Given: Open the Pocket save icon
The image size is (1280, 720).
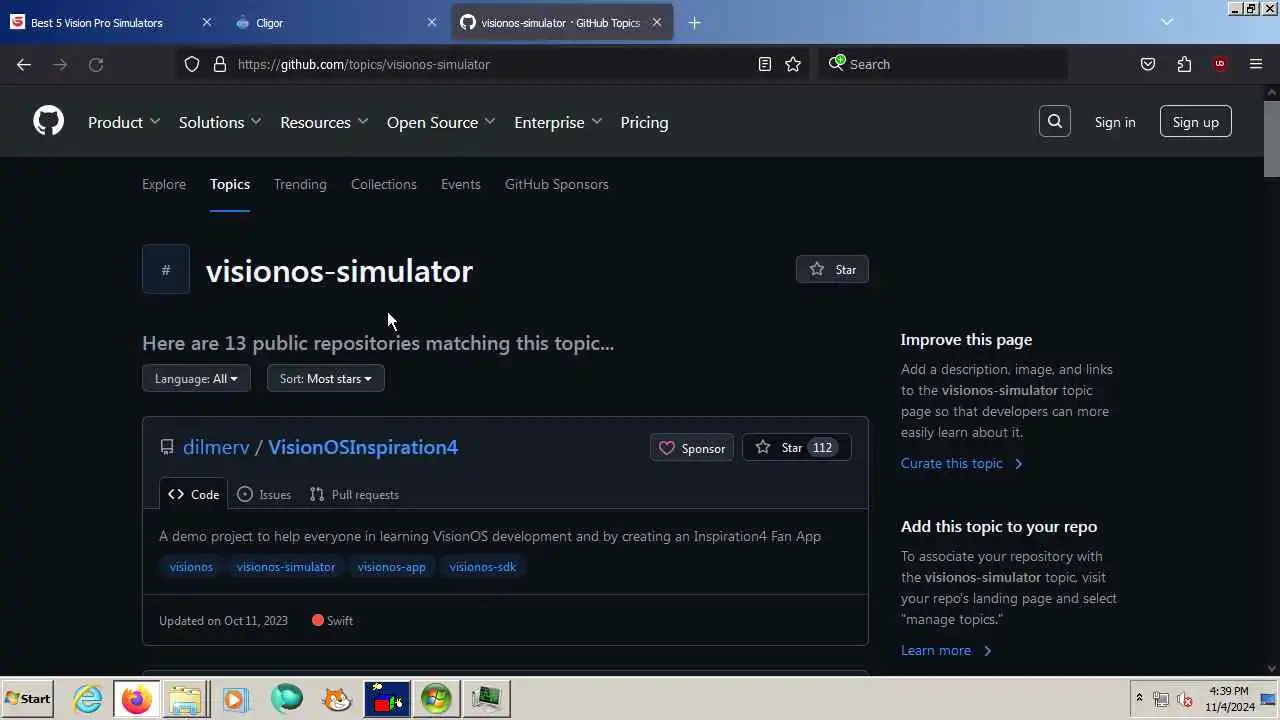Looking at the screenshot, I should tap(1148, 64).
